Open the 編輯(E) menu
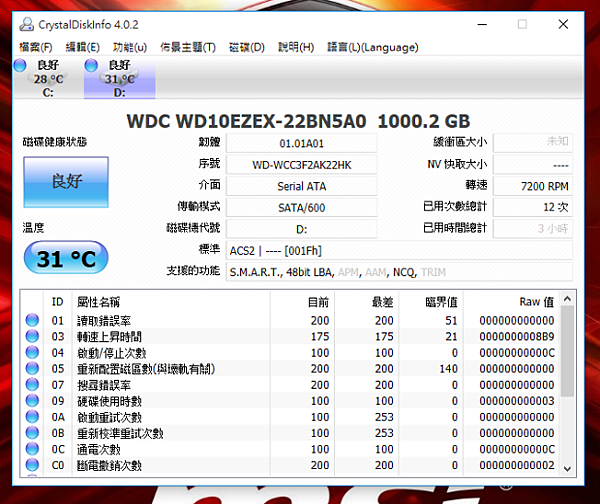Screen dimensions: 600x504 coord(83,47)
